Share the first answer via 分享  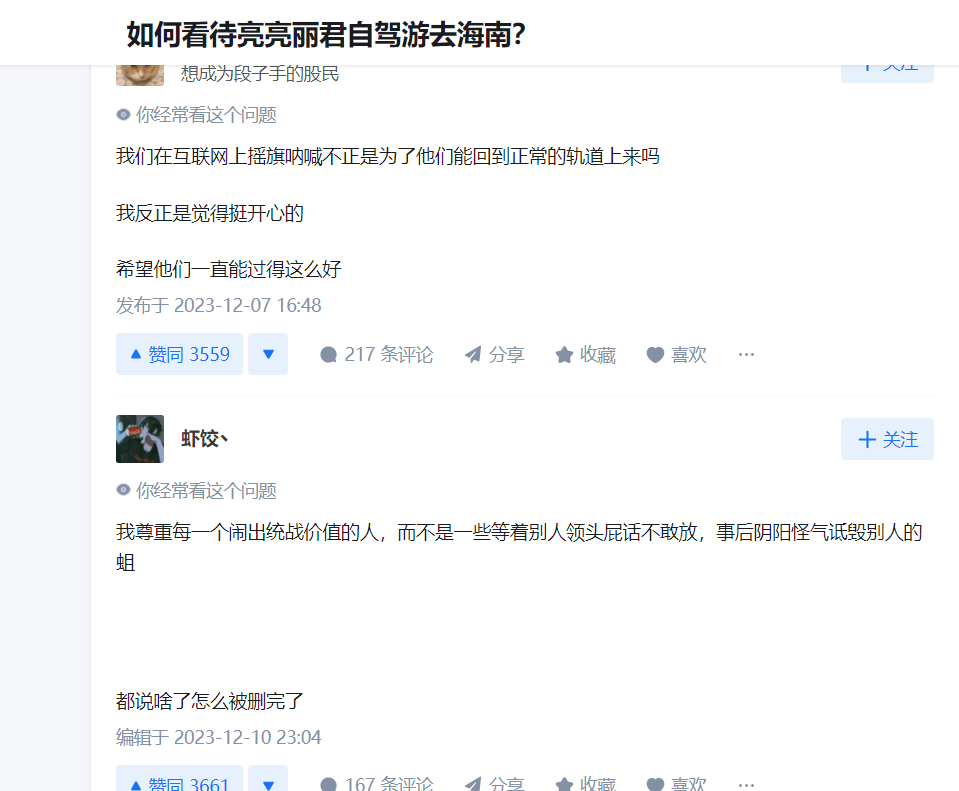494,354
